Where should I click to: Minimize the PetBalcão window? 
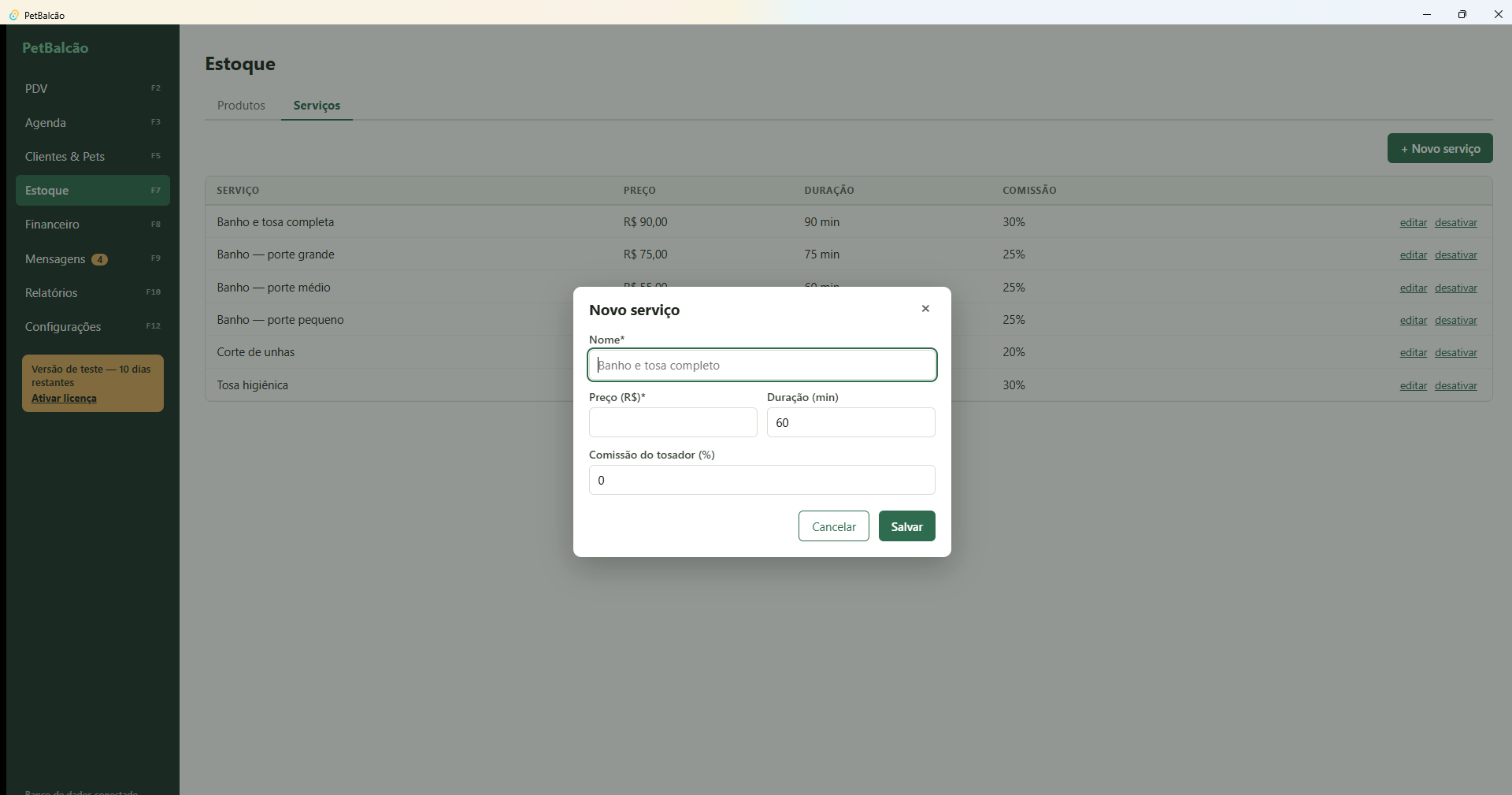[1427, 14]
